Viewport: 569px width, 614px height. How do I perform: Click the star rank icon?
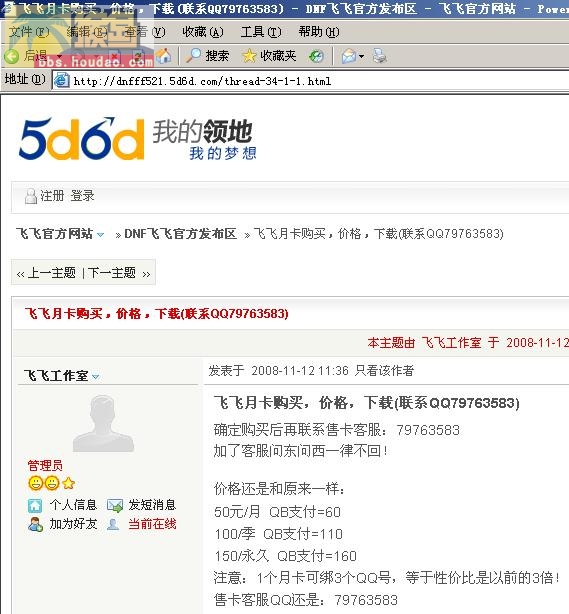(x=68, y=483)
